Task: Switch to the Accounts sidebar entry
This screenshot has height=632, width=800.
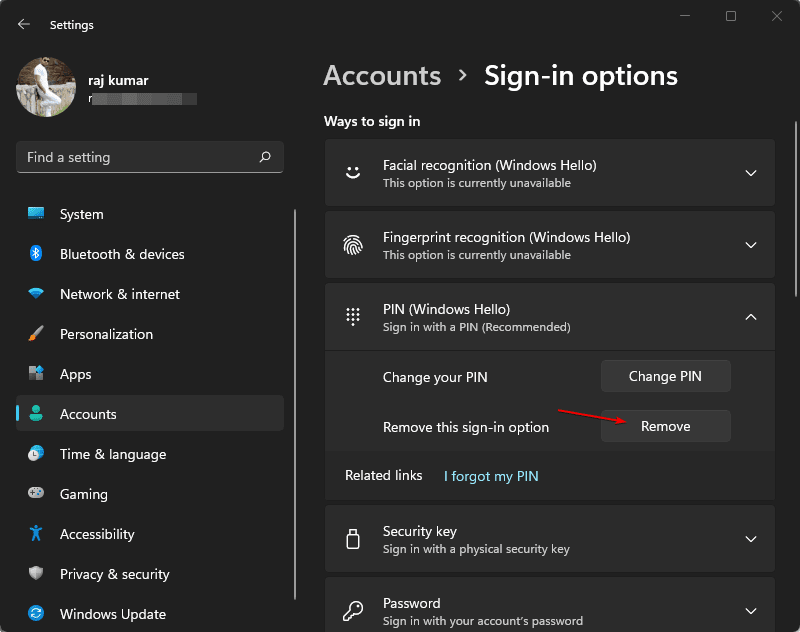Action: 90,414
